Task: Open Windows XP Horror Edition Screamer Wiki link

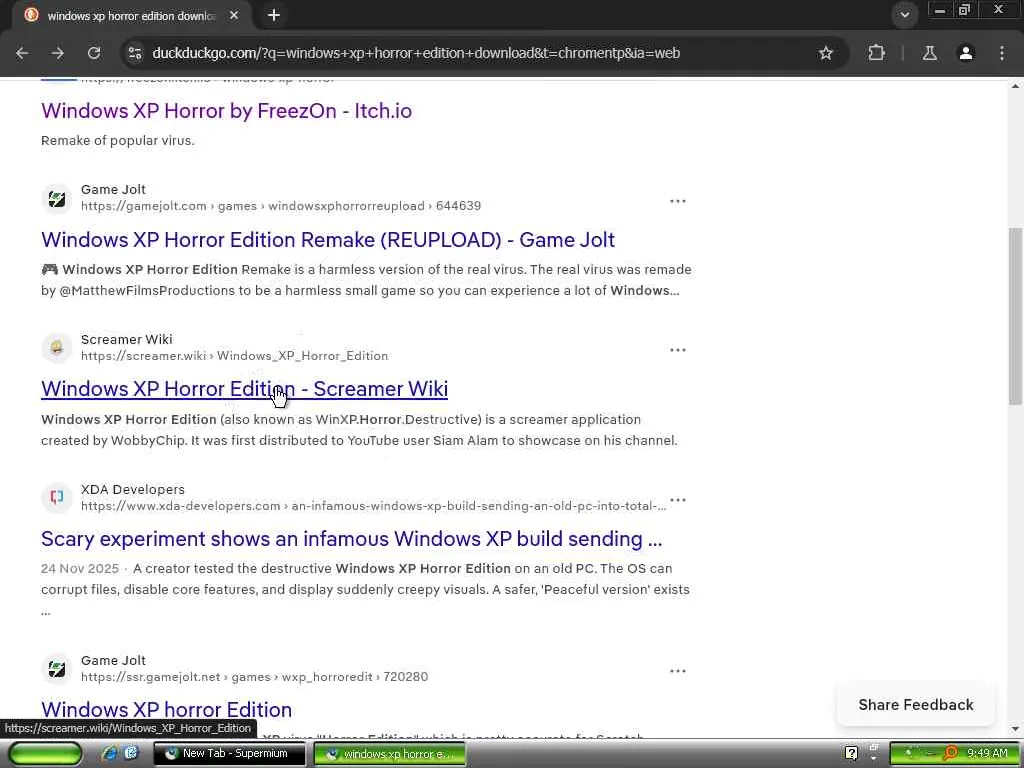Action: (x=244, y=389)
